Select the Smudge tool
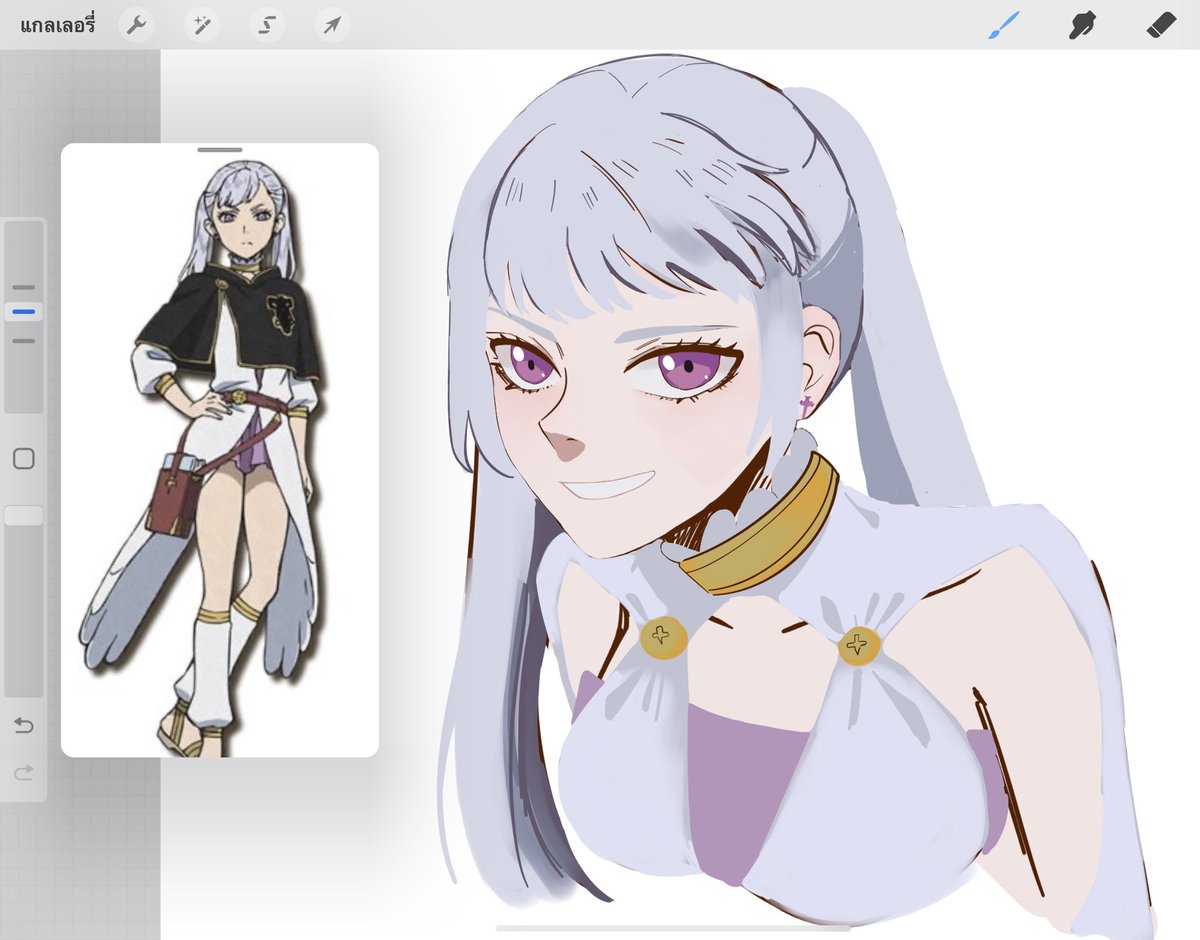The width and height of the screenshot is (1200, 940). (1083, 25)
